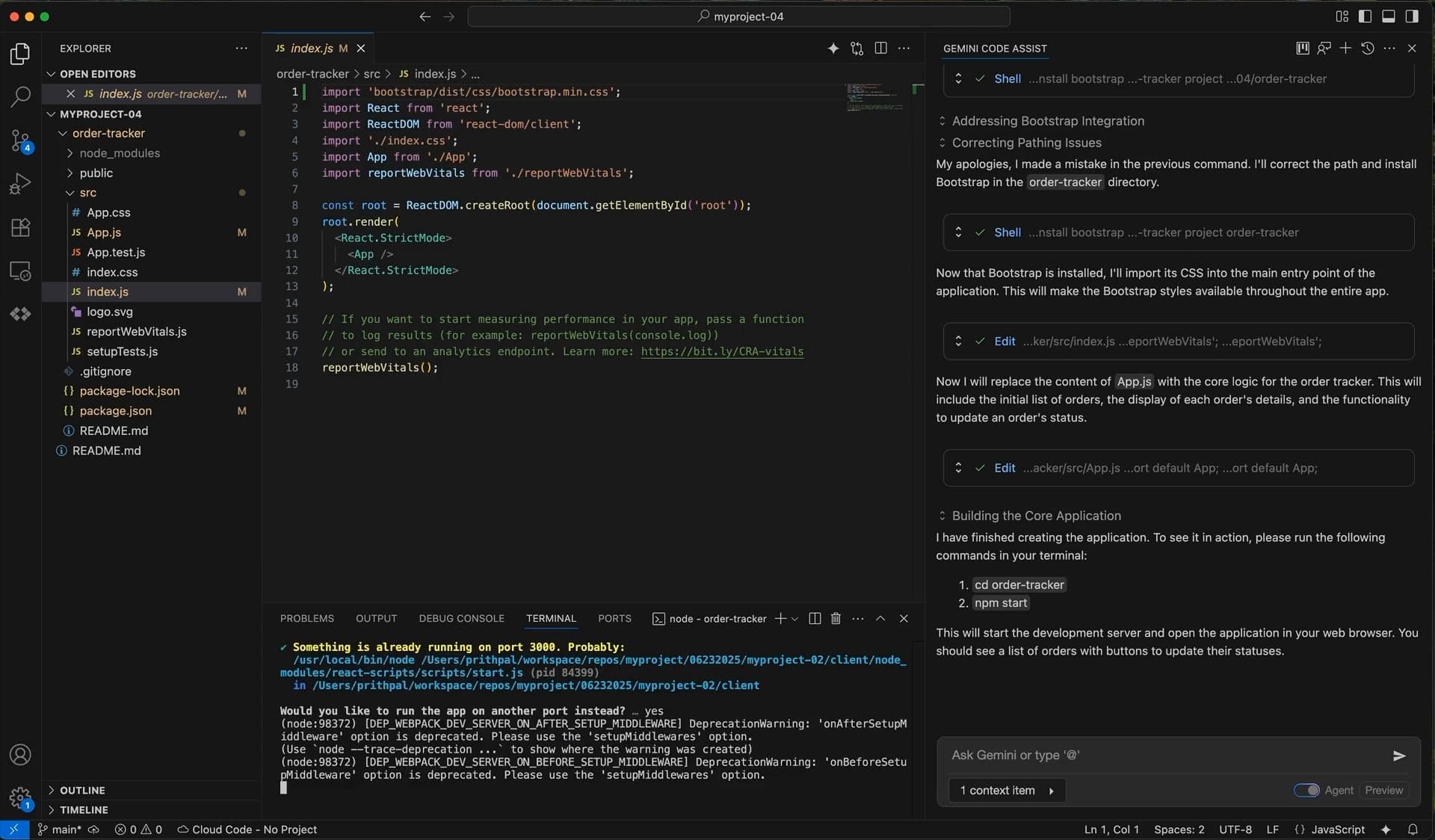Open changes compare icon in editor toolbar
This screenshot has height=840, width=1435.
coord(857,49)
